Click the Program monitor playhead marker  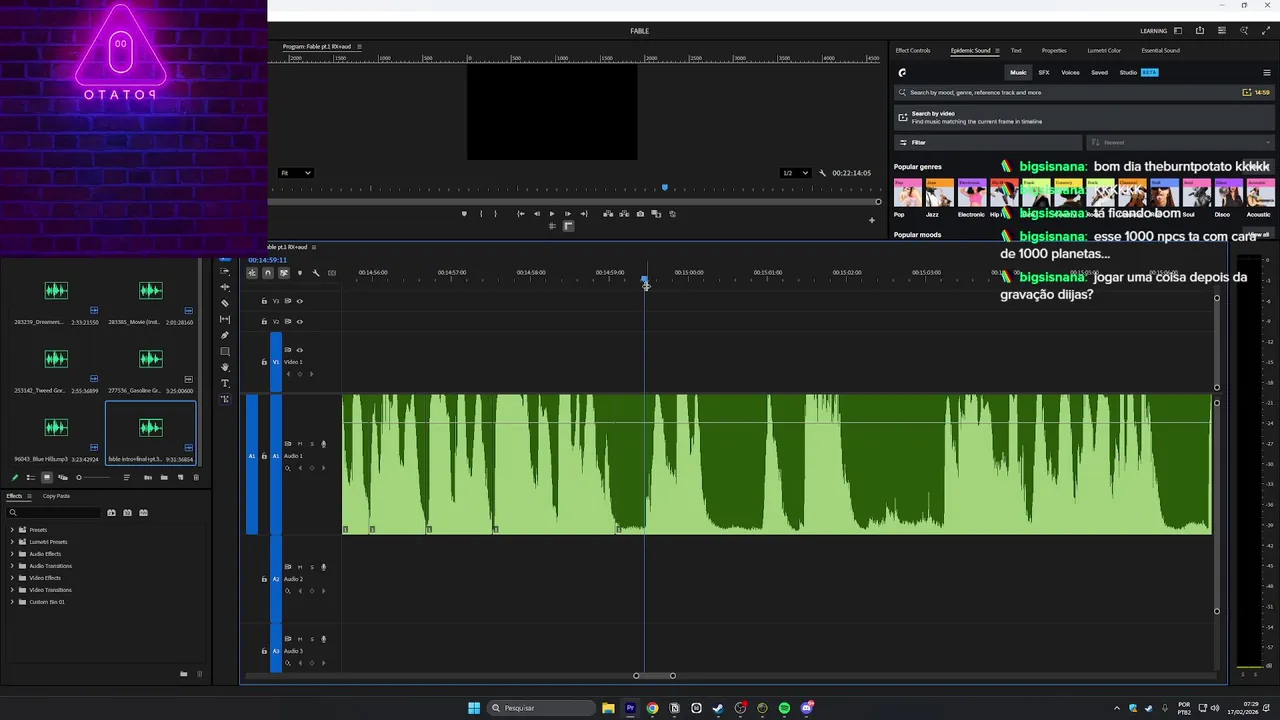[x=664, y=187]
